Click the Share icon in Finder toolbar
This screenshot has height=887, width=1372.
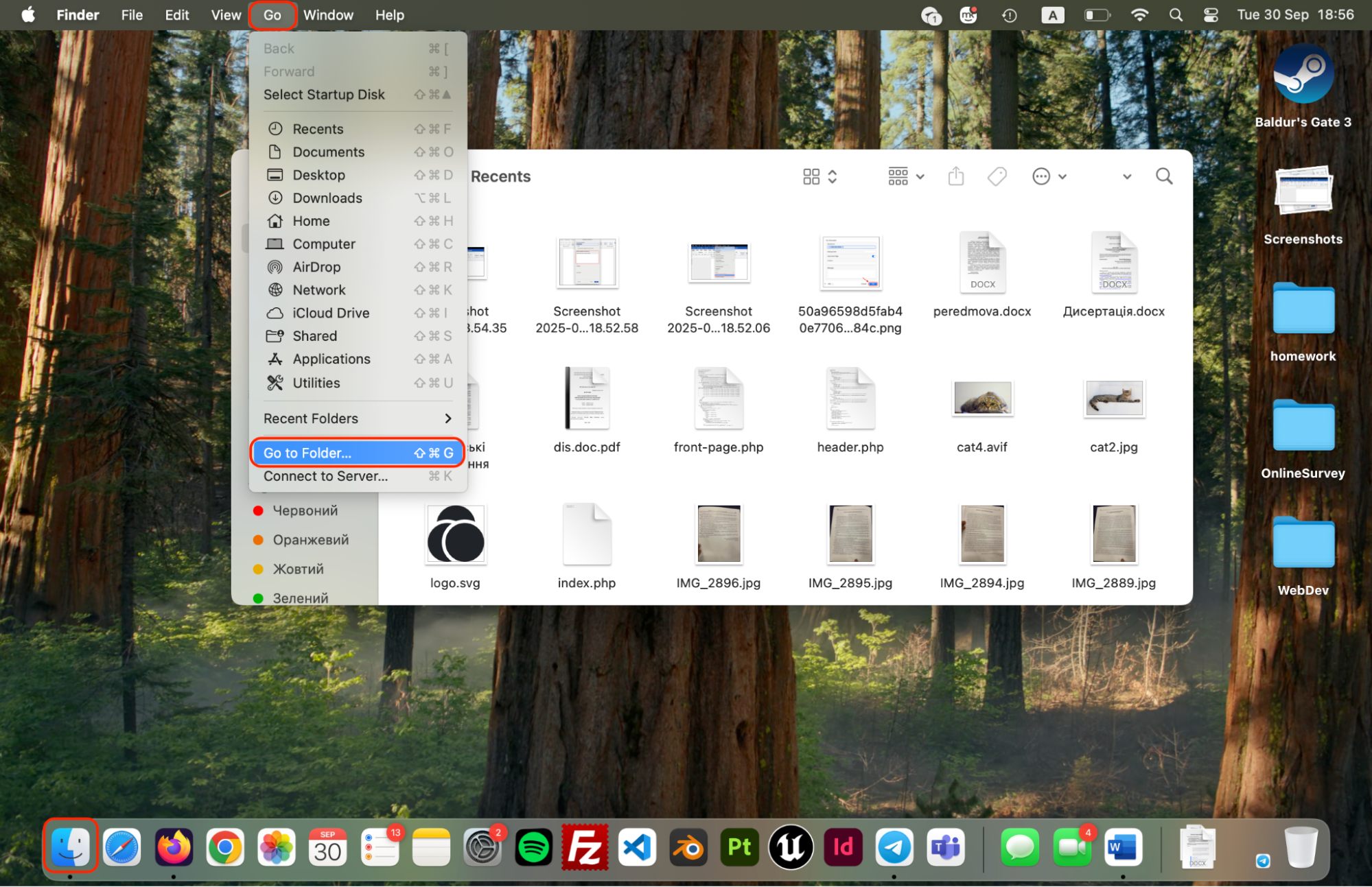click(x=956, y=176)
